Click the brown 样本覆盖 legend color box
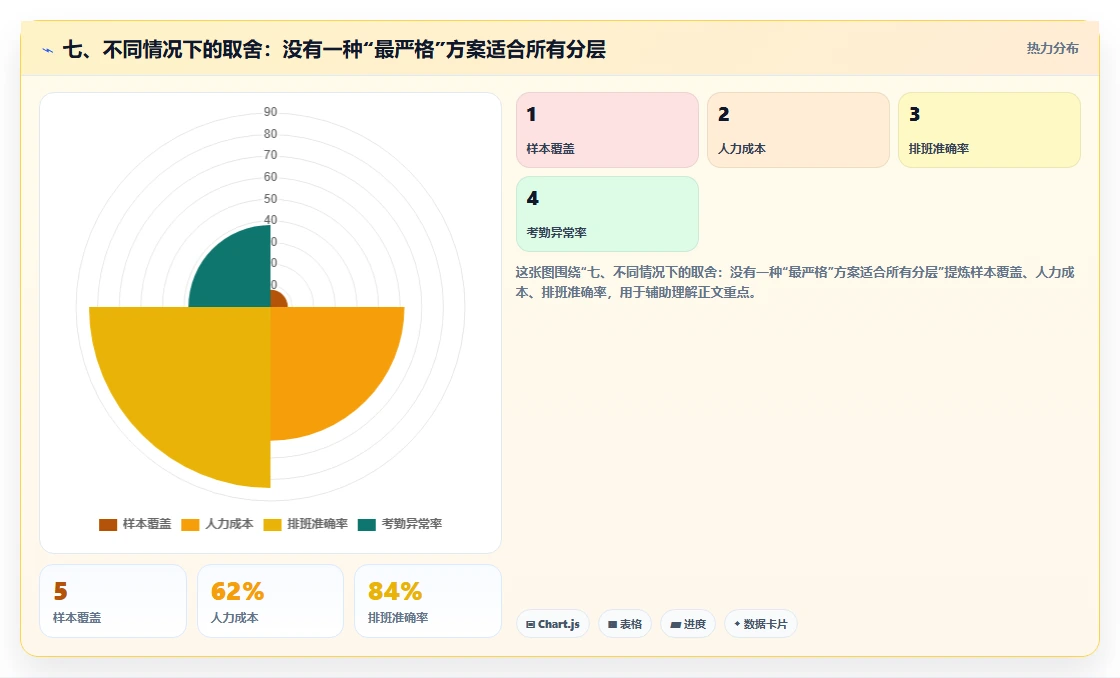Viewport: 1120px width, 678px height. pyautogui.click(x=108, y=524)
